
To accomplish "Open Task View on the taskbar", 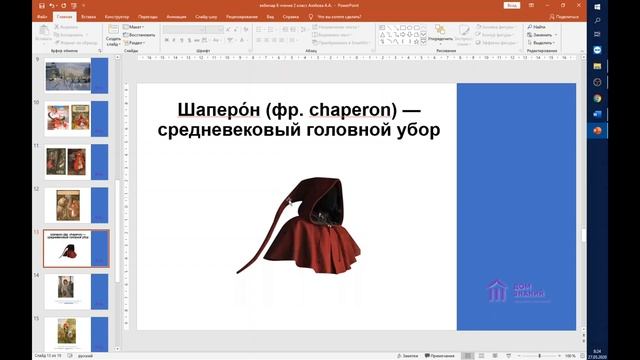I will [597, 34].
